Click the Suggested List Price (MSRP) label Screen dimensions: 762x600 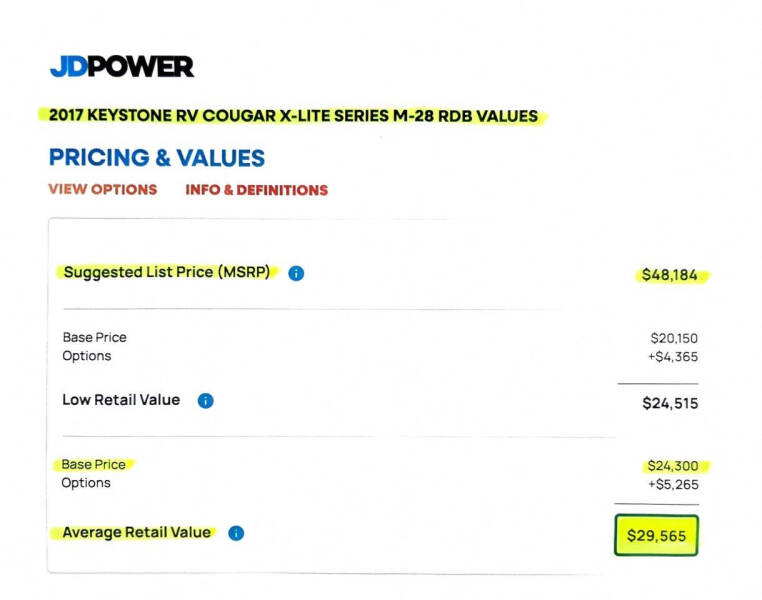(x=167, y=272)
